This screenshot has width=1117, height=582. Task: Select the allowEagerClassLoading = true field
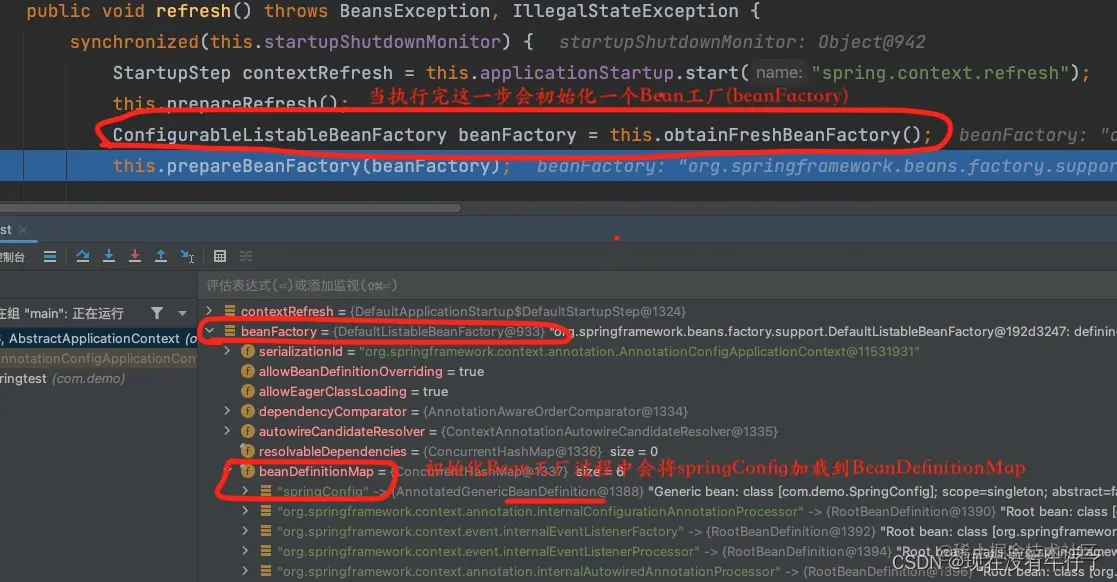(x=353, y=391)
